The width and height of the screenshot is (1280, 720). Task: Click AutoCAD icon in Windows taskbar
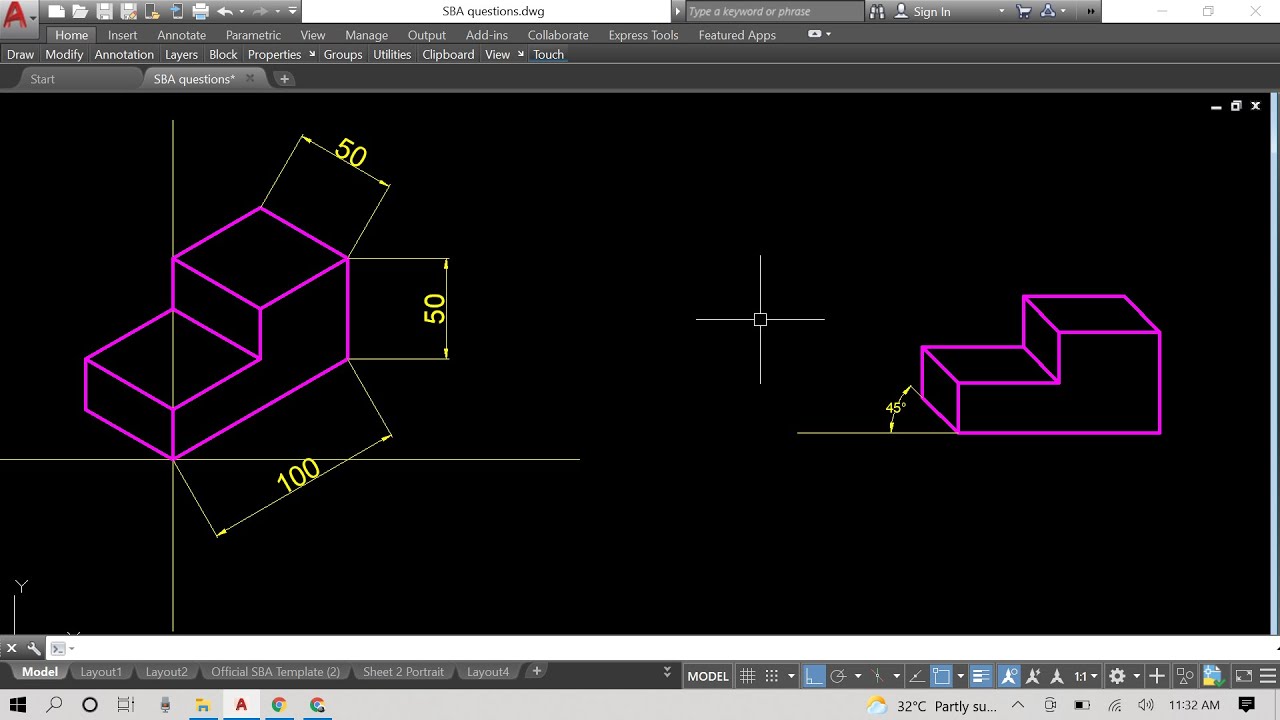pyautogui.click(x=241, y=705)
